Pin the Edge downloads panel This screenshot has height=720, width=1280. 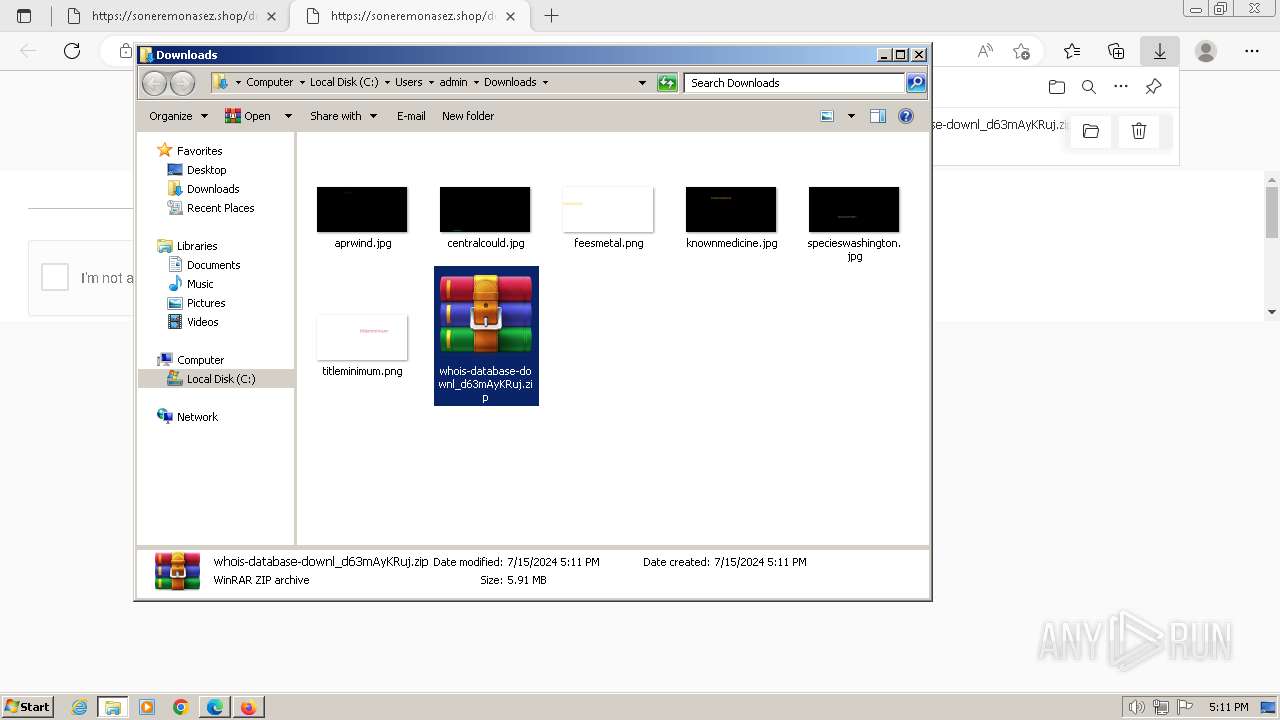pyautogui.click(x=1153, y=87)
